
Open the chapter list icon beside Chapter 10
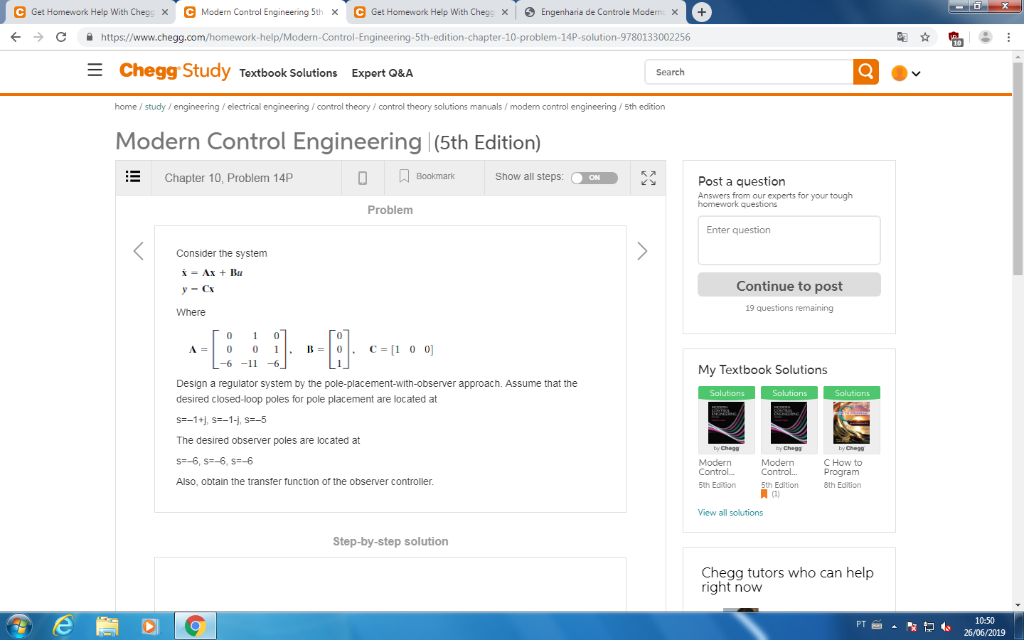point(133,177)
